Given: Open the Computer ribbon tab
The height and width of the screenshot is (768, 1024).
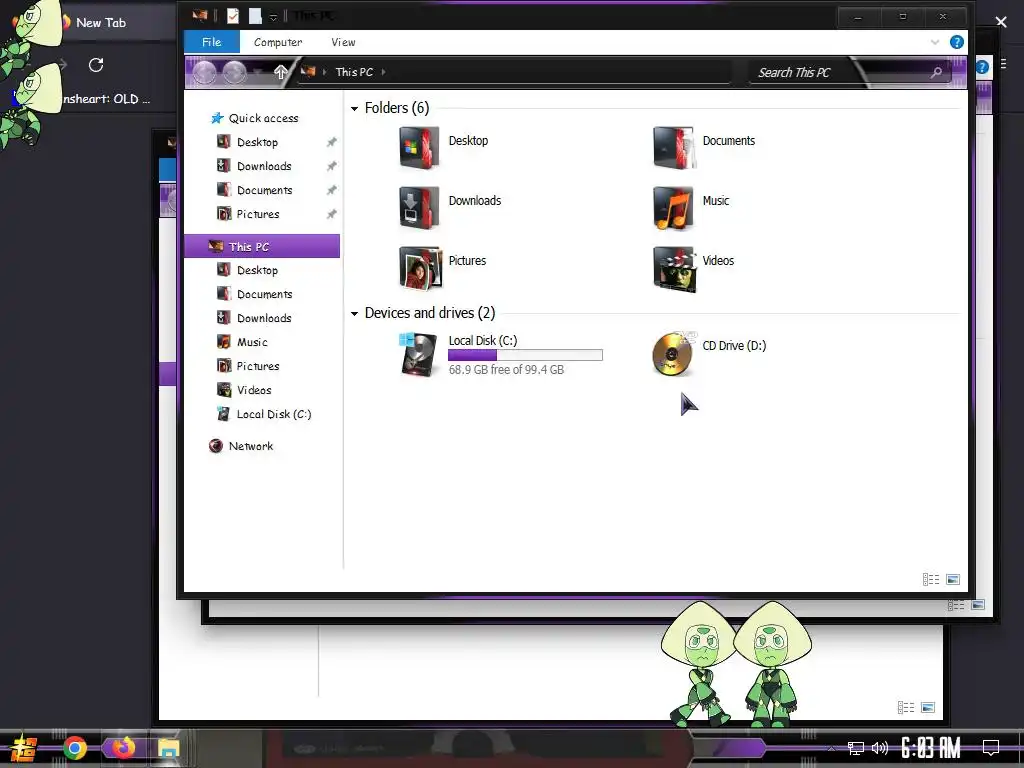Looking at the screenshot, I should 278,42.
